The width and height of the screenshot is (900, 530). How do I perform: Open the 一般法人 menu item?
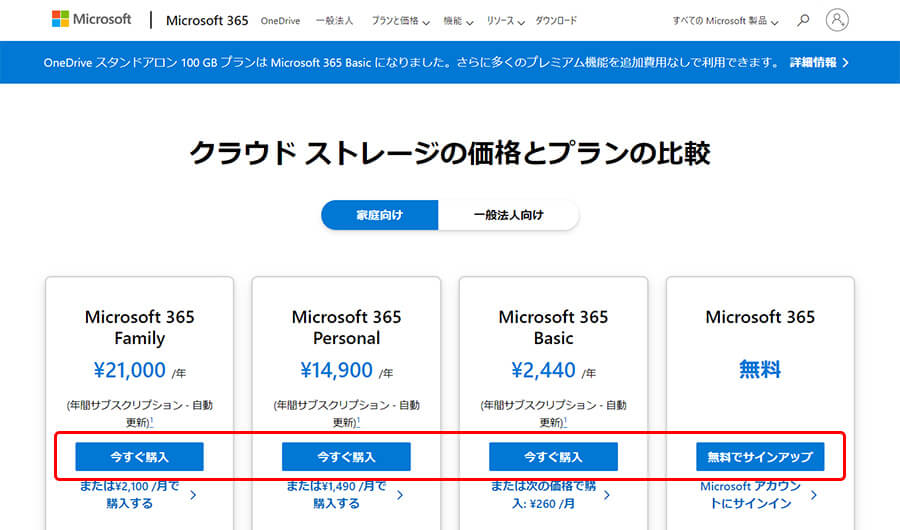coord(334,21)
